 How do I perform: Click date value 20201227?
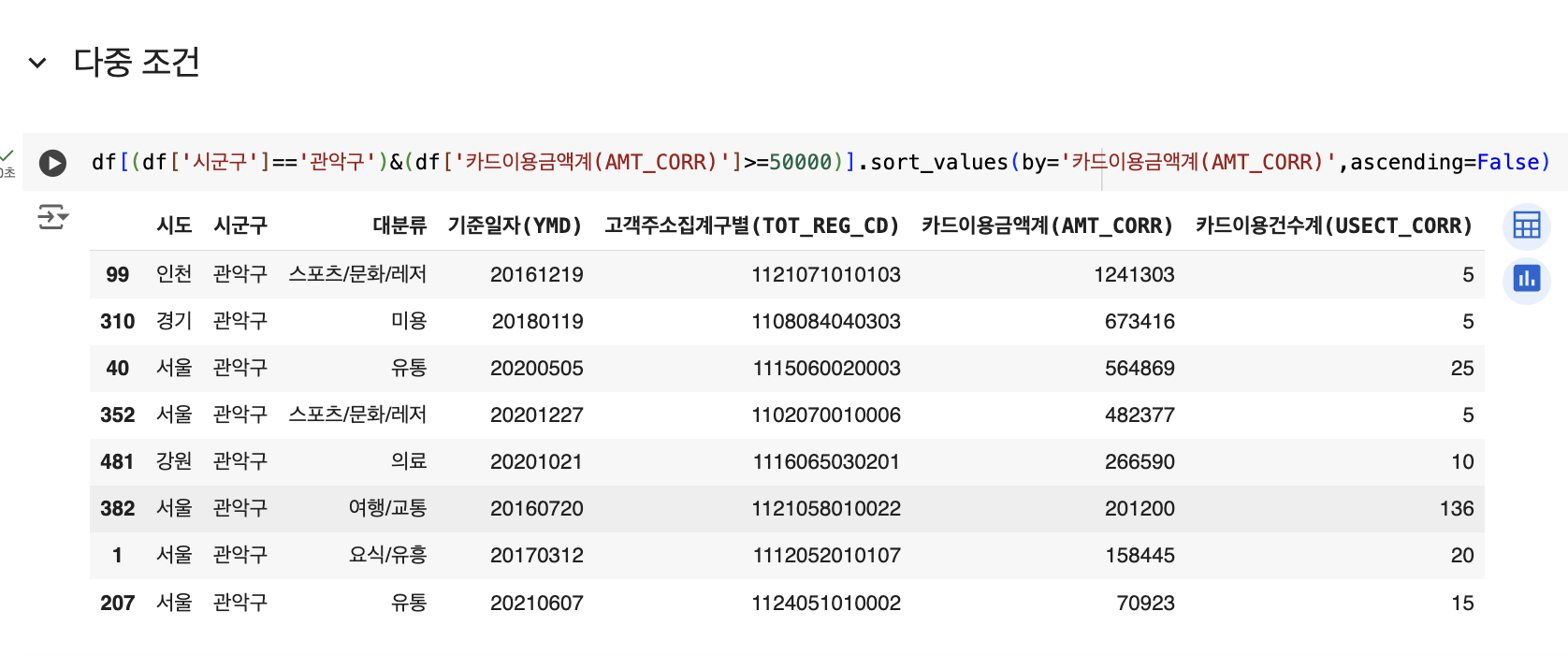[537, 415]
